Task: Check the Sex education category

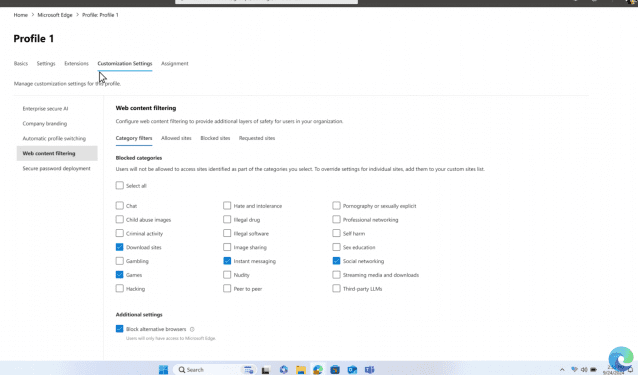Action: tap(336, 247)
